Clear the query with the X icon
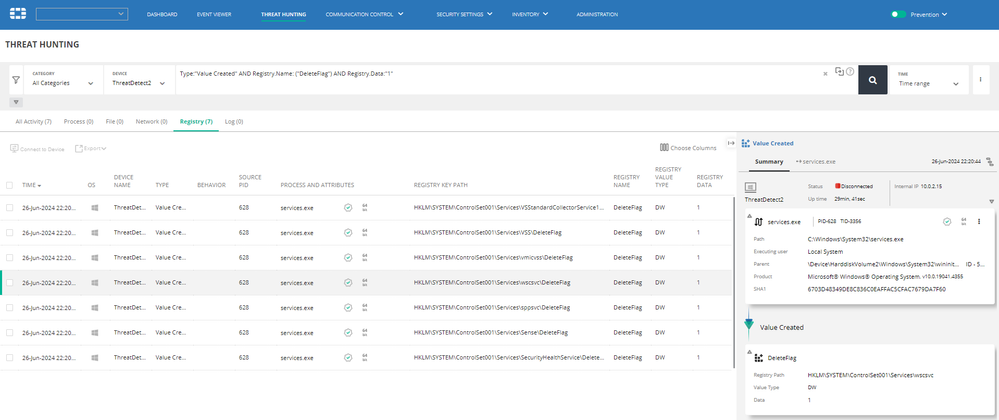999x420 pixels. point(825,73)
